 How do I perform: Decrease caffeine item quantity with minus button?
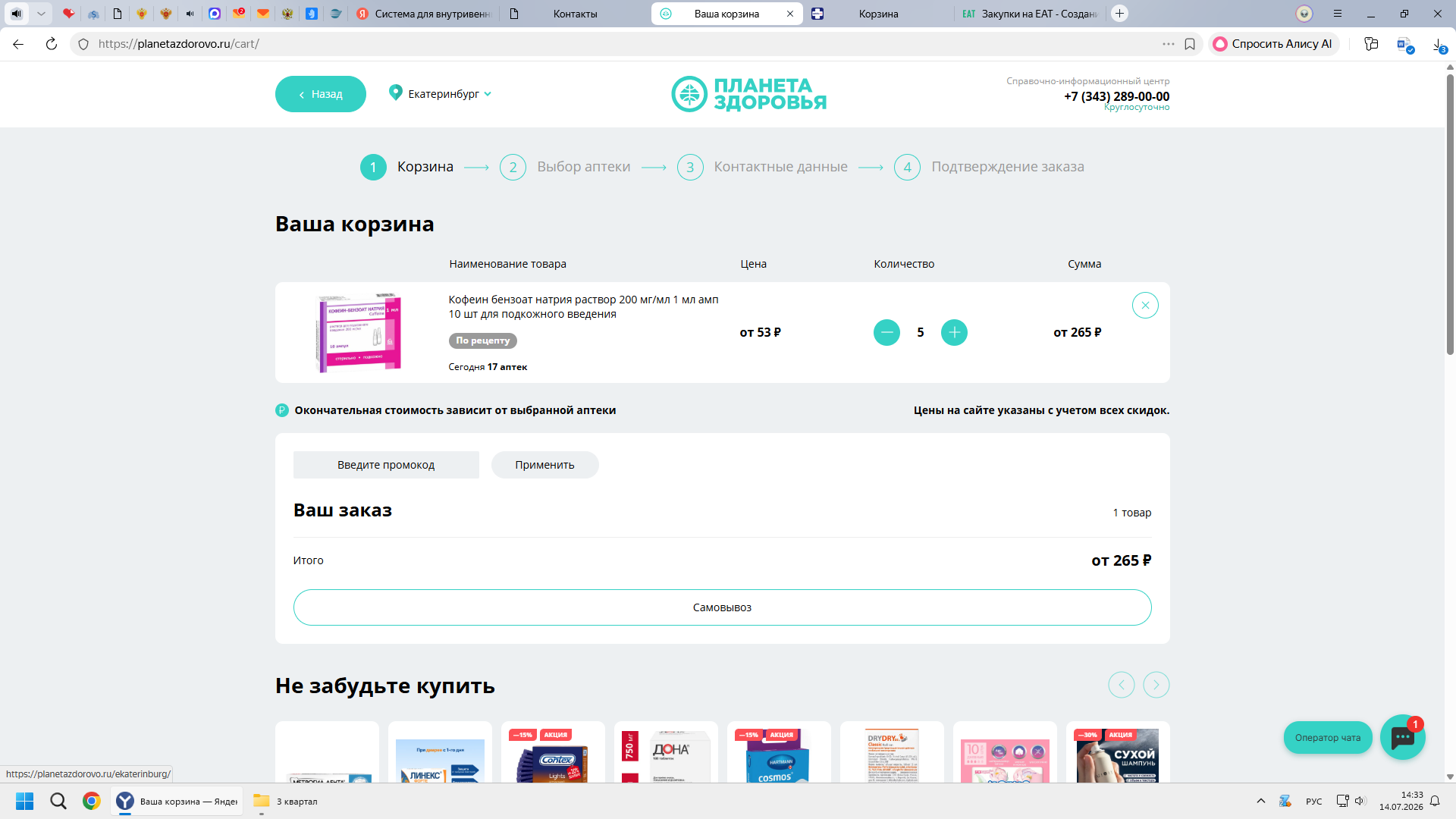point(886,332)
